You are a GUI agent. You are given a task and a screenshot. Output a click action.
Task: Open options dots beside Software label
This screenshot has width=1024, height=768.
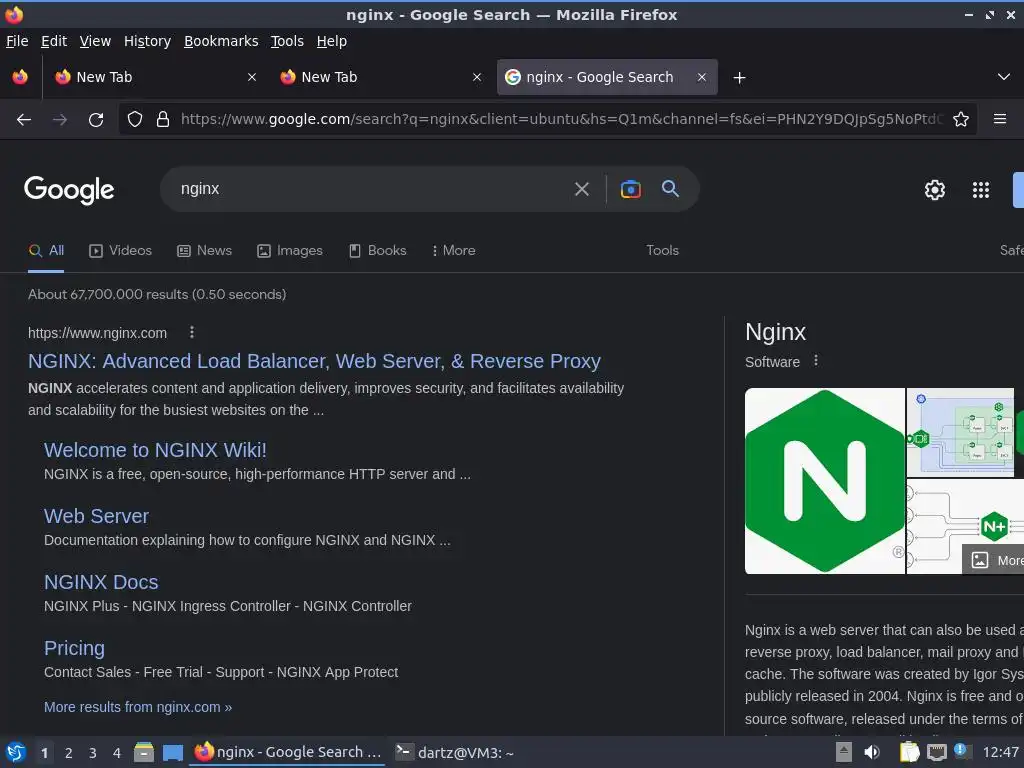pyautogui.click(x=816, y=360)
